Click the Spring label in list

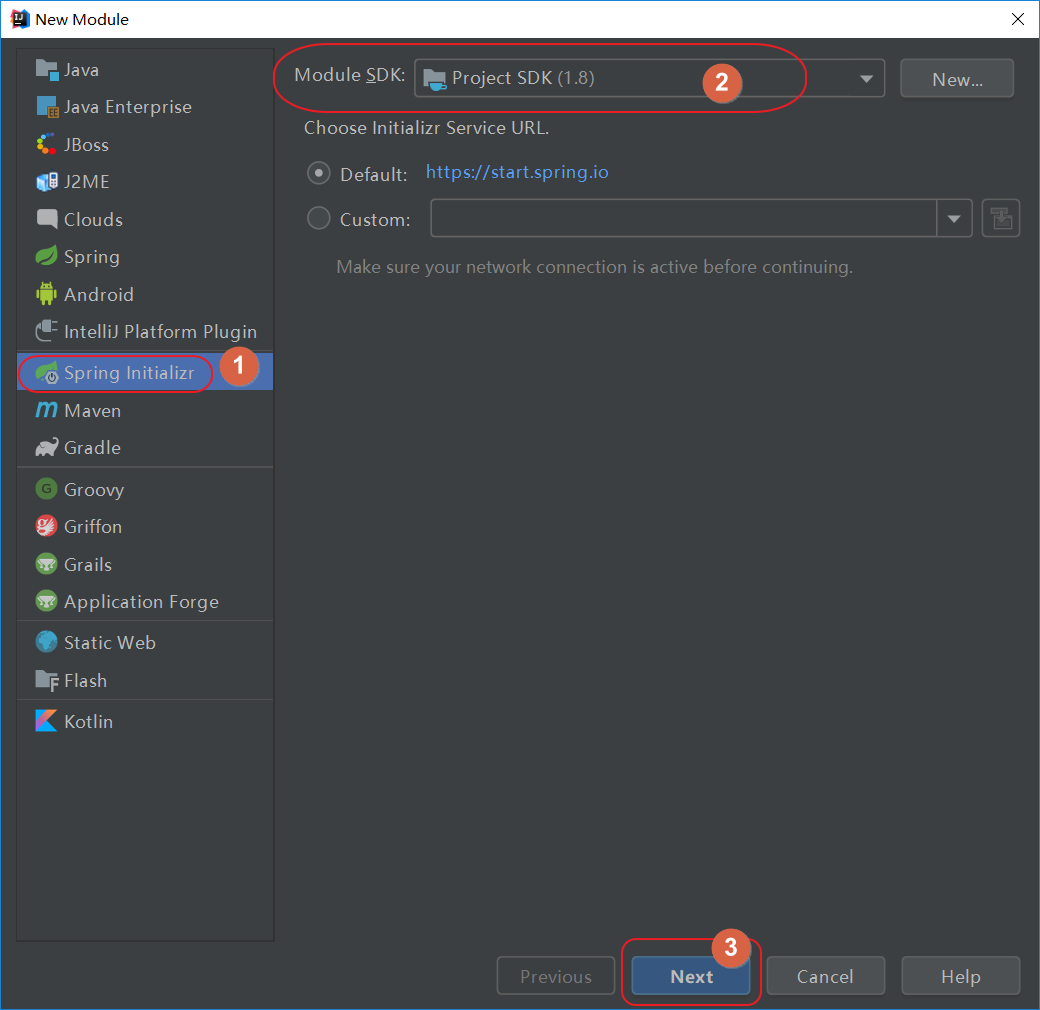92,257
